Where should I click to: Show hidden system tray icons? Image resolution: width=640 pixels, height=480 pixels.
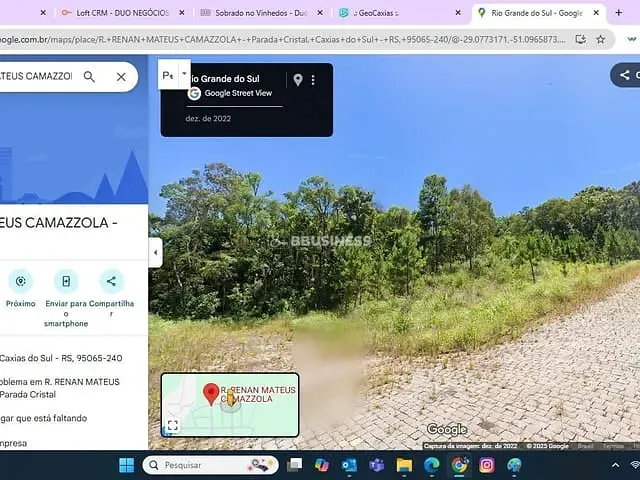(616, 465)
